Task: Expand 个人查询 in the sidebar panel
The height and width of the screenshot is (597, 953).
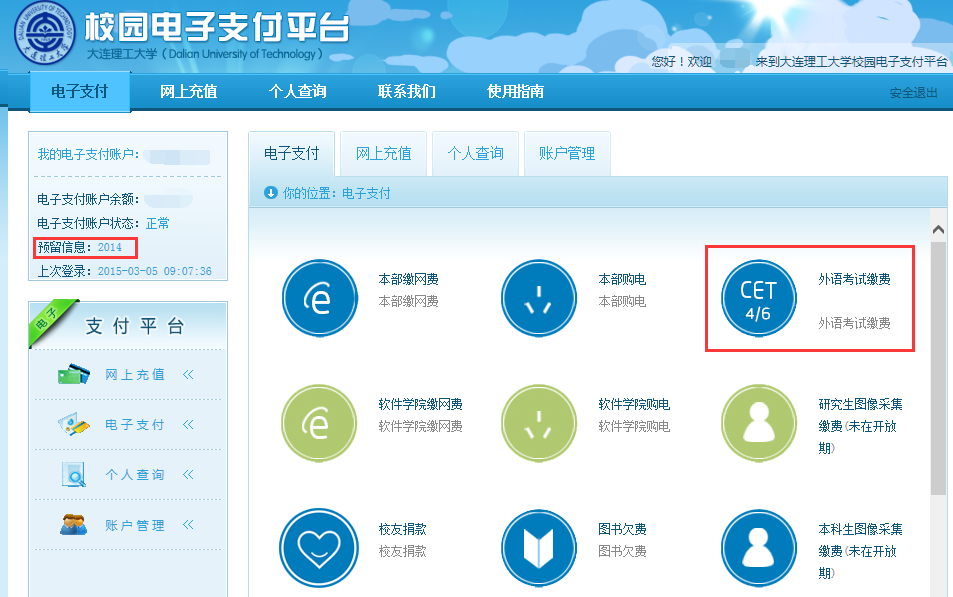Action: (x=187, y=475)
